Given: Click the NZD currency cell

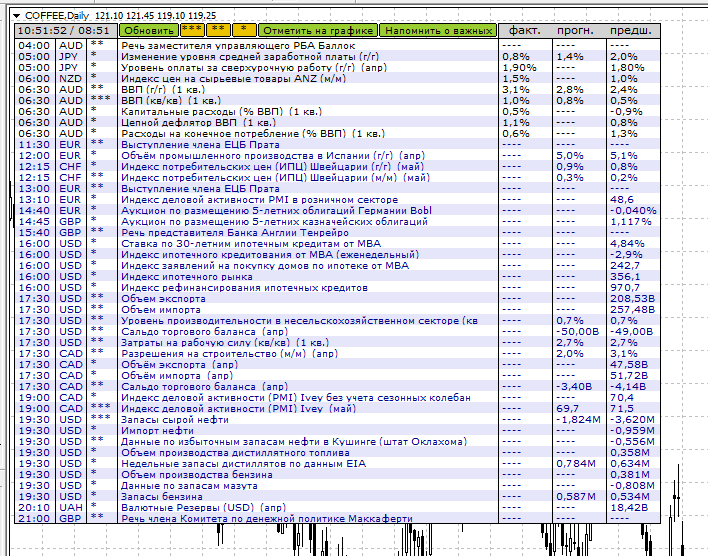Looking at the screenshot, I should coord(71,79).
